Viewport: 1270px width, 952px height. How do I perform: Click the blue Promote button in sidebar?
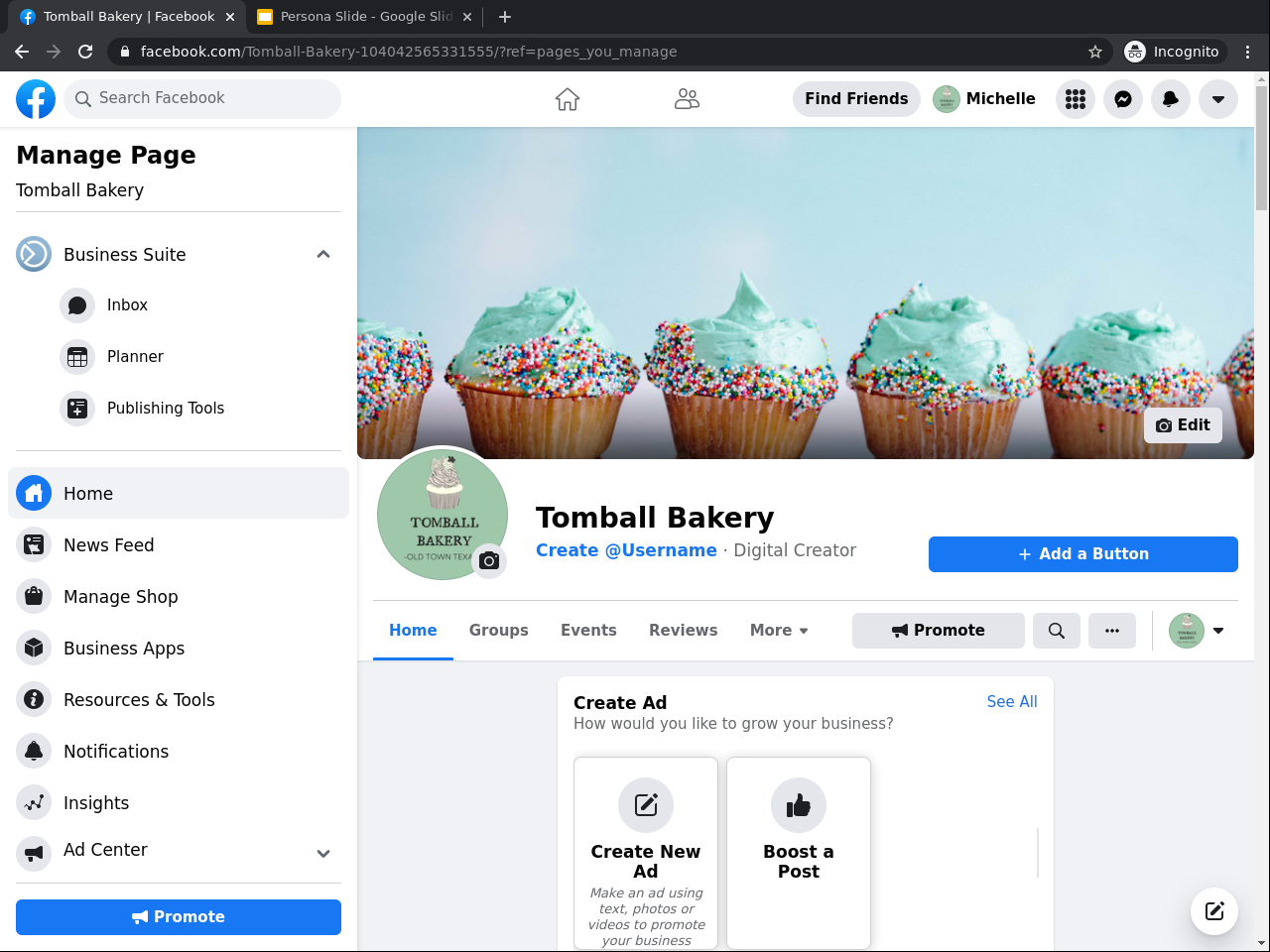179,917
